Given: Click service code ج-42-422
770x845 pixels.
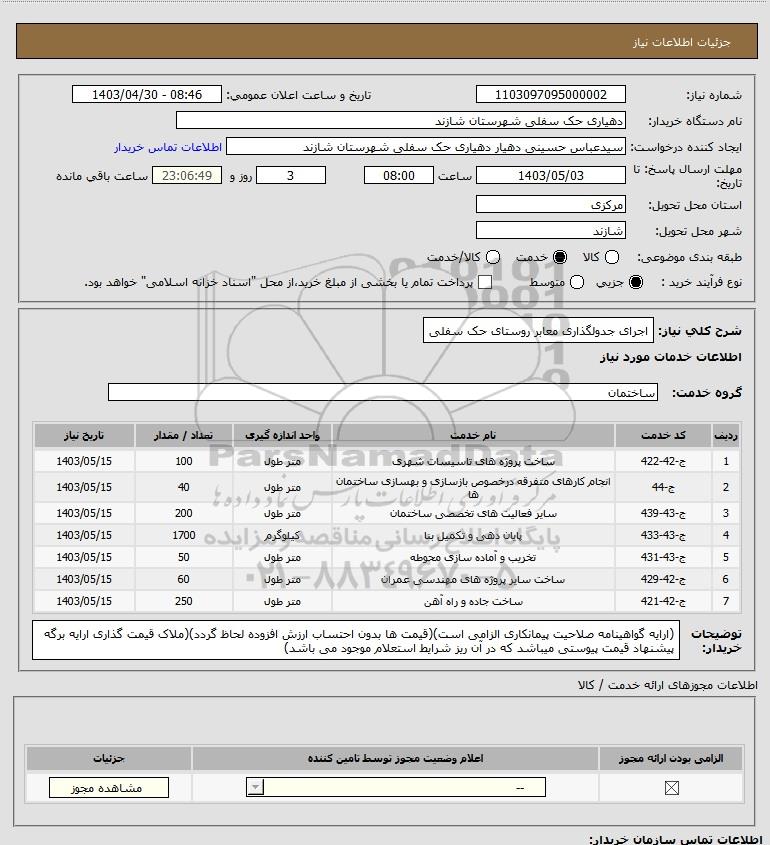Looking at the screenshot, I should pos(663,461).
